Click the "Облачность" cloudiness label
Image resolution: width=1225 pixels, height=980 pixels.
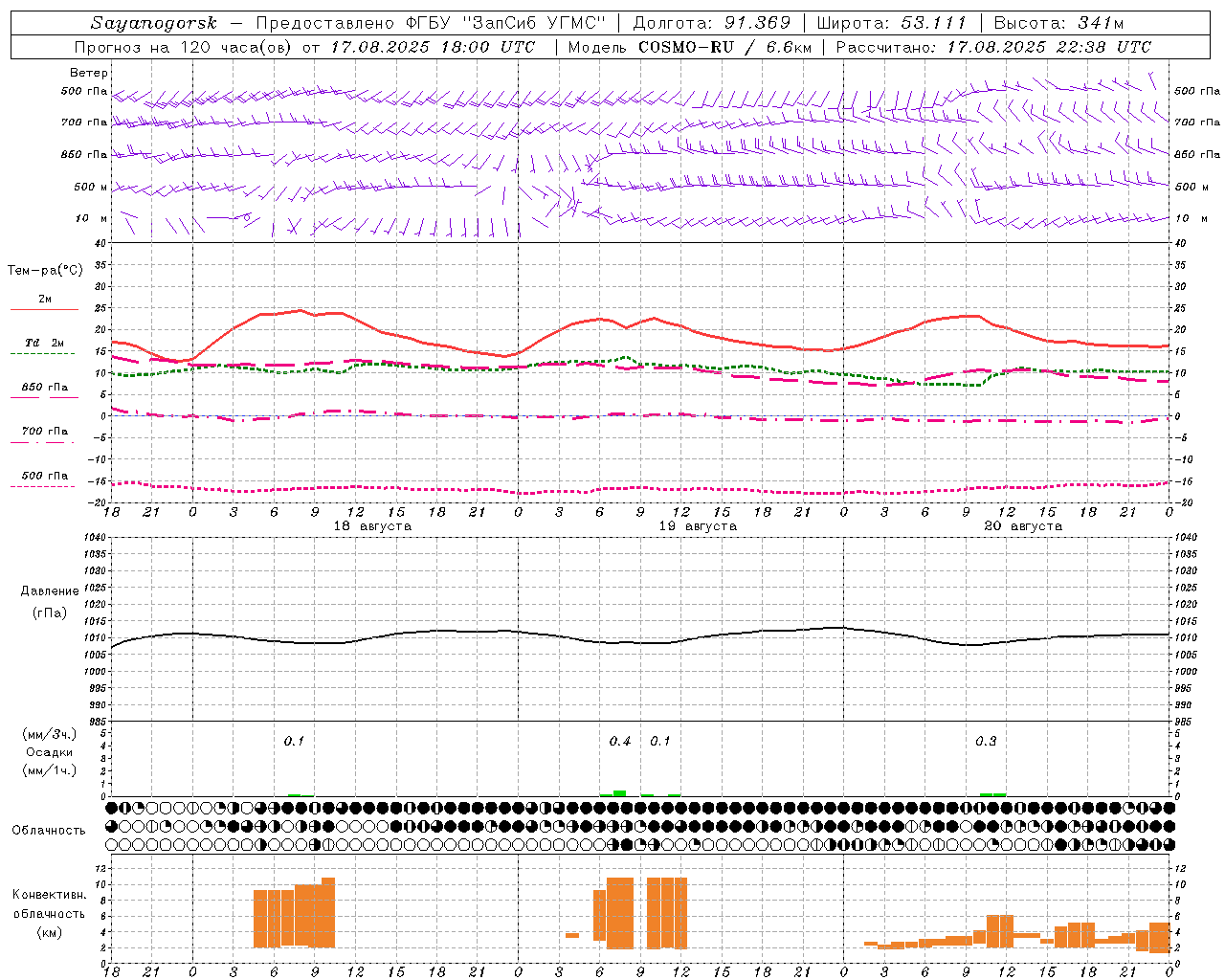49,831
